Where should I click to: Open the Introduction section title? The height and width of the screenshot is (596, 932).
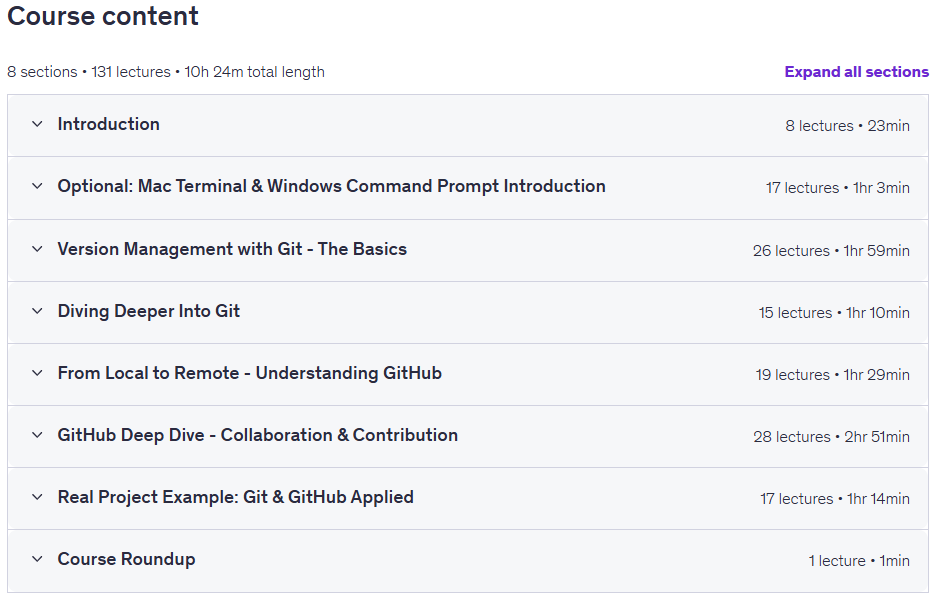click(x=109, y=124)
